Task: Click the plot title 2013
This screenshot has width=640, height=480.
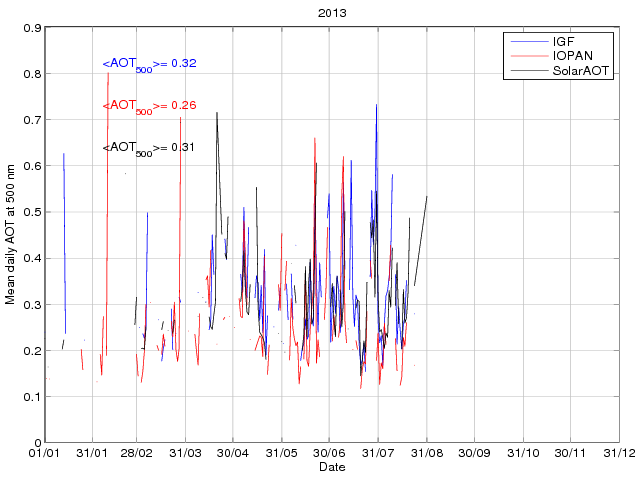Action: click(333, 13)
